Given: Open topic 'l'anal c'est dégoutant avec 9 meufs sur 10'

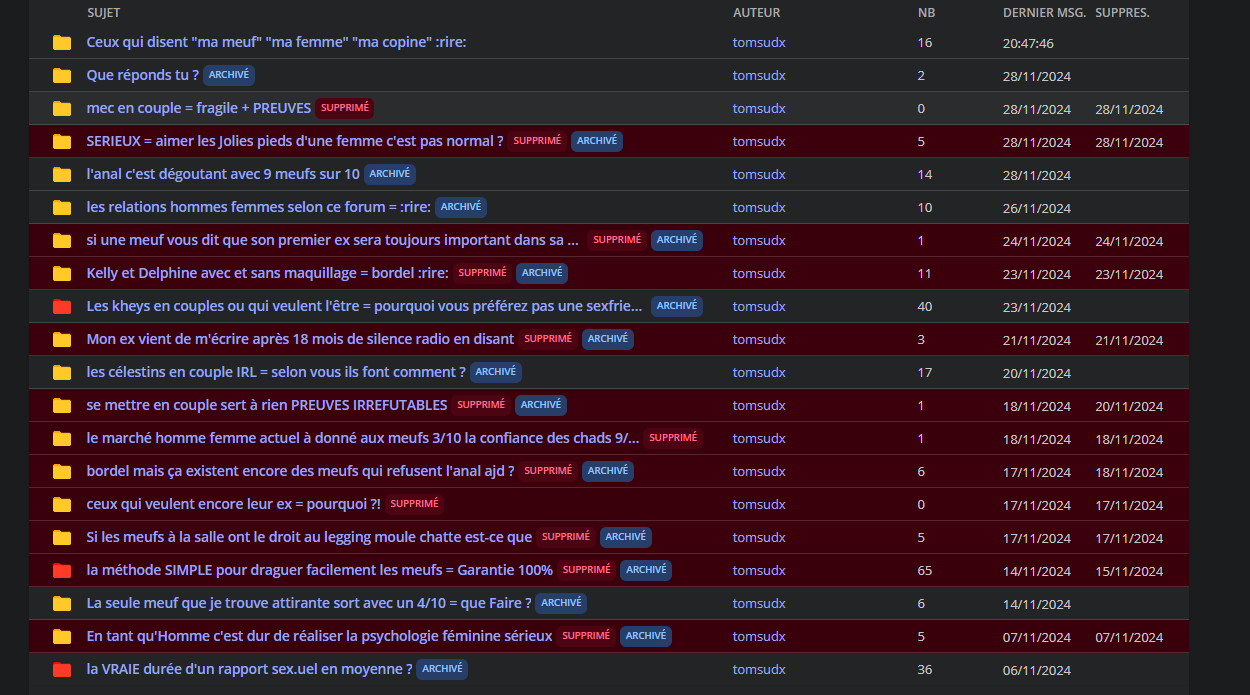Looking at the screenshot, I should click(223, 174).
